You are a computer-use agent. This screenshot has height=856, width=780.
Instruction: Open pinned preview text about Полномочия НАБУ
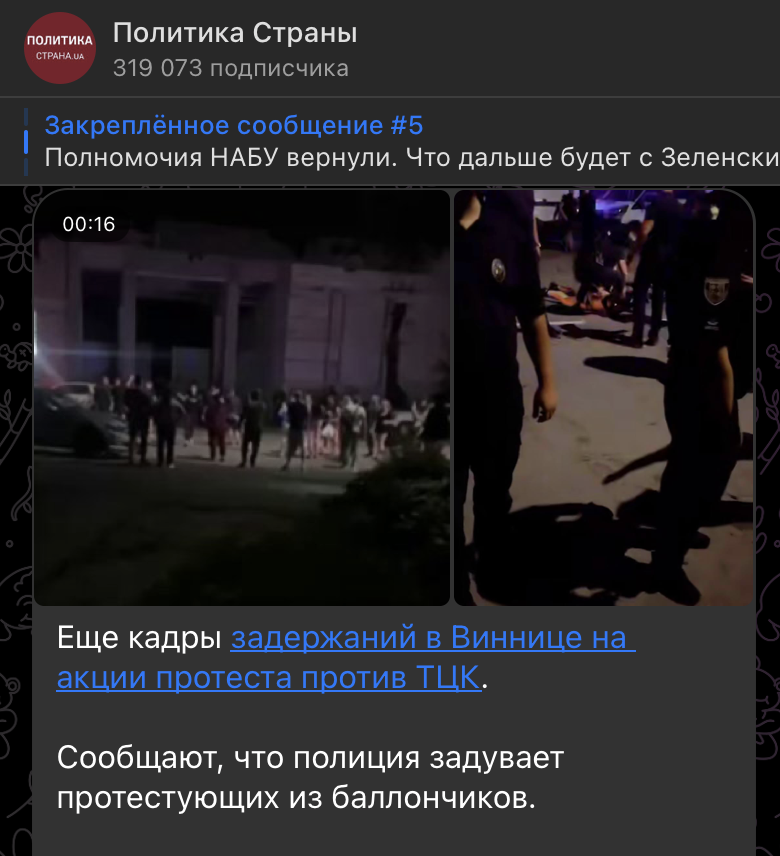412,158
